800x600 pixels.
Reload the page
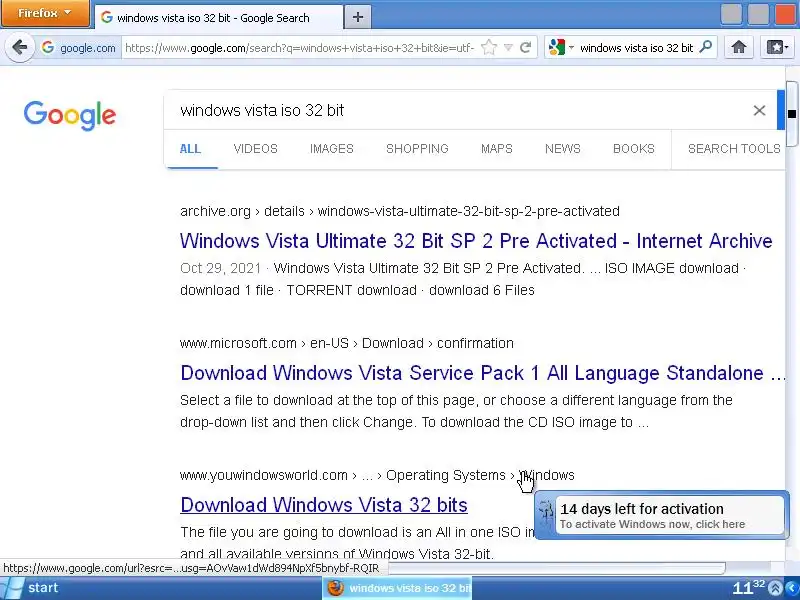526,47
